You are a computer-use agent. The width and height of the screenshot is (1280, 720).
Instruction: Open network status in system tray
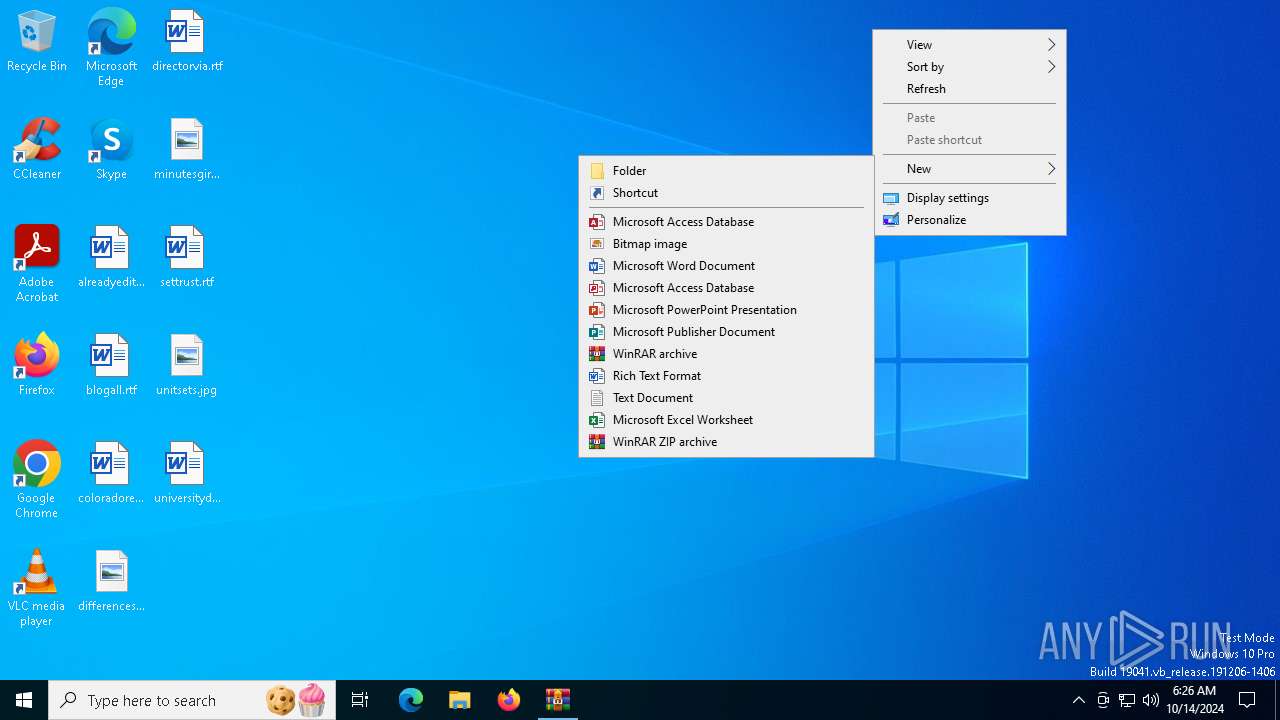click(x=1127, y=700)
